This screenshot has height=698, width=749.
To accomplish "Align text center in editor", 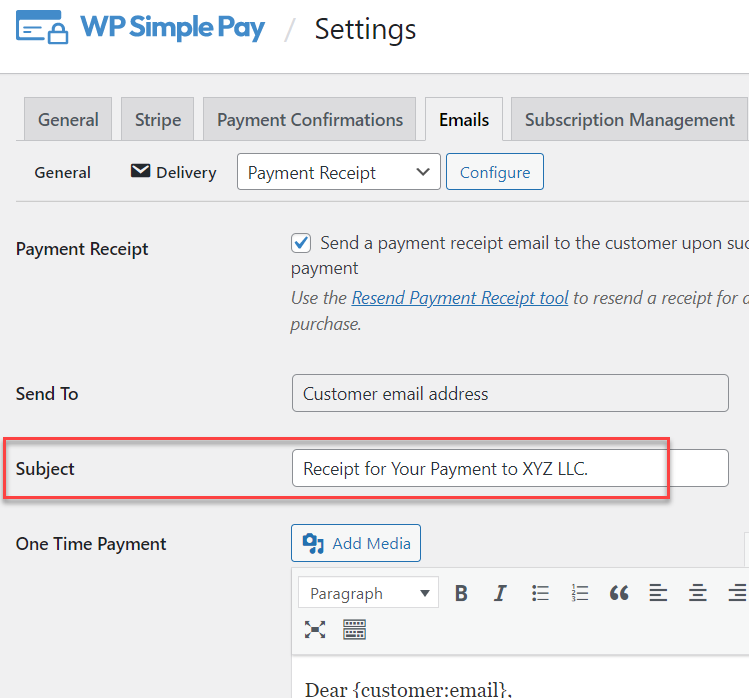I will point(697,593).
